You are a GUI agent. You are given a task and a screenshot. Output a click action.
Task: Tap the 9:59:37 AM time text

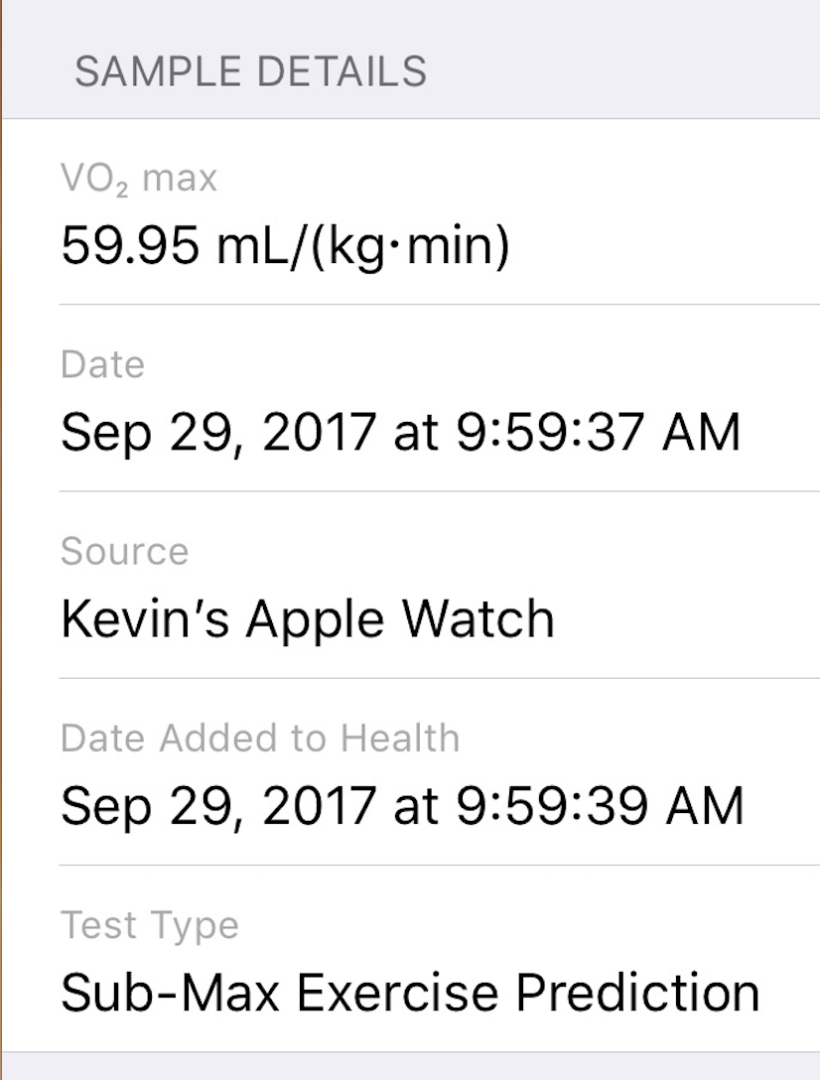(598, 433)
